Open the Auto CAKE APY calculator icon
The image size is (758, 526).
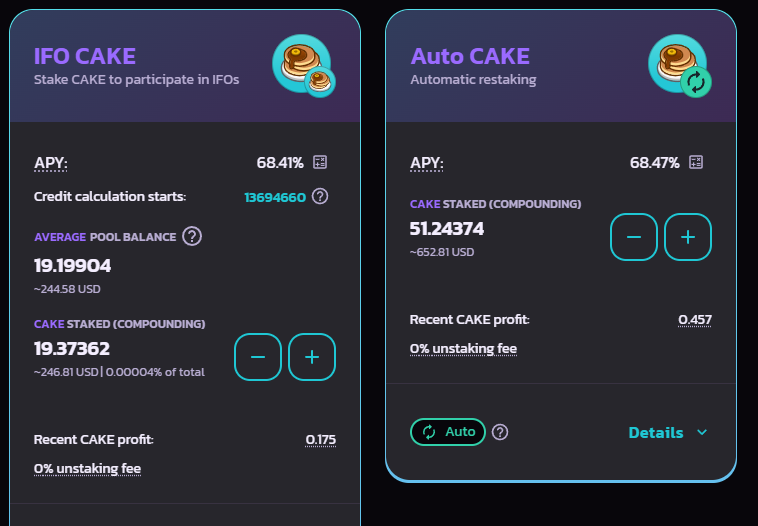tap(696, 162)
